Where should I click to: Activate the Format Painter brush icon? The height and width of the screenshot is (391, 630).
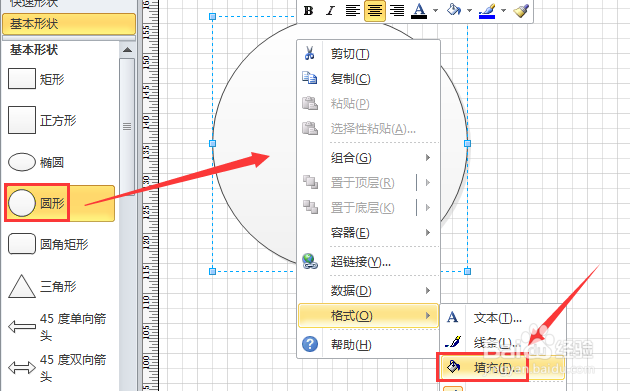coord(521,10)
